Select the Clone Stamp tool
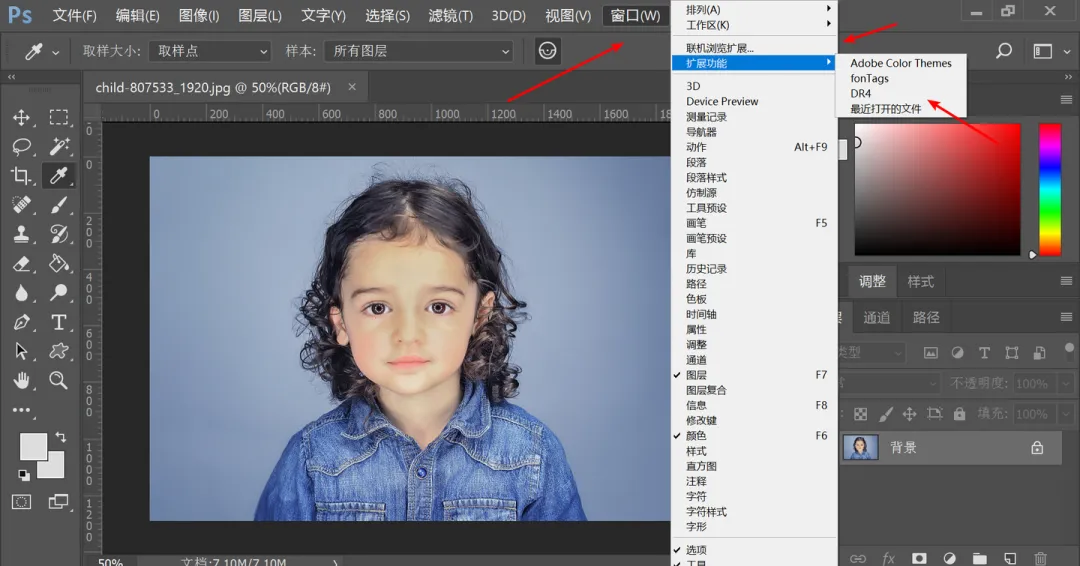The image size is (1080, 566). (x=21, y=234)
